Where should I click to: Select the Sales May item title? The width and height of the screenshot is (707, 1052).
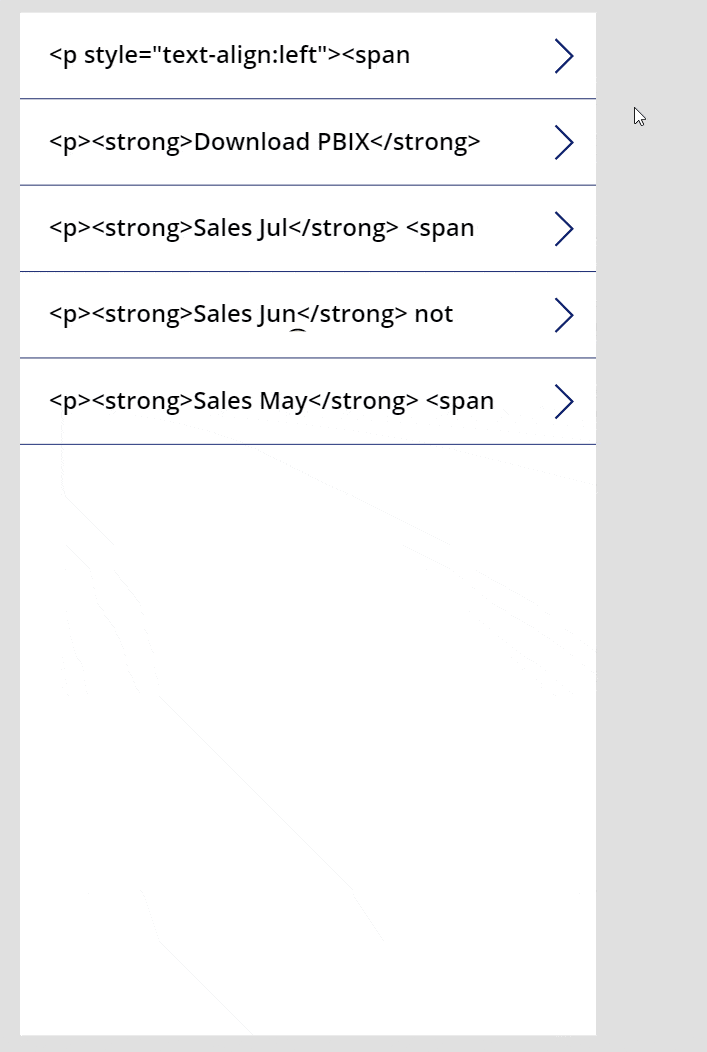coord(272,401)
